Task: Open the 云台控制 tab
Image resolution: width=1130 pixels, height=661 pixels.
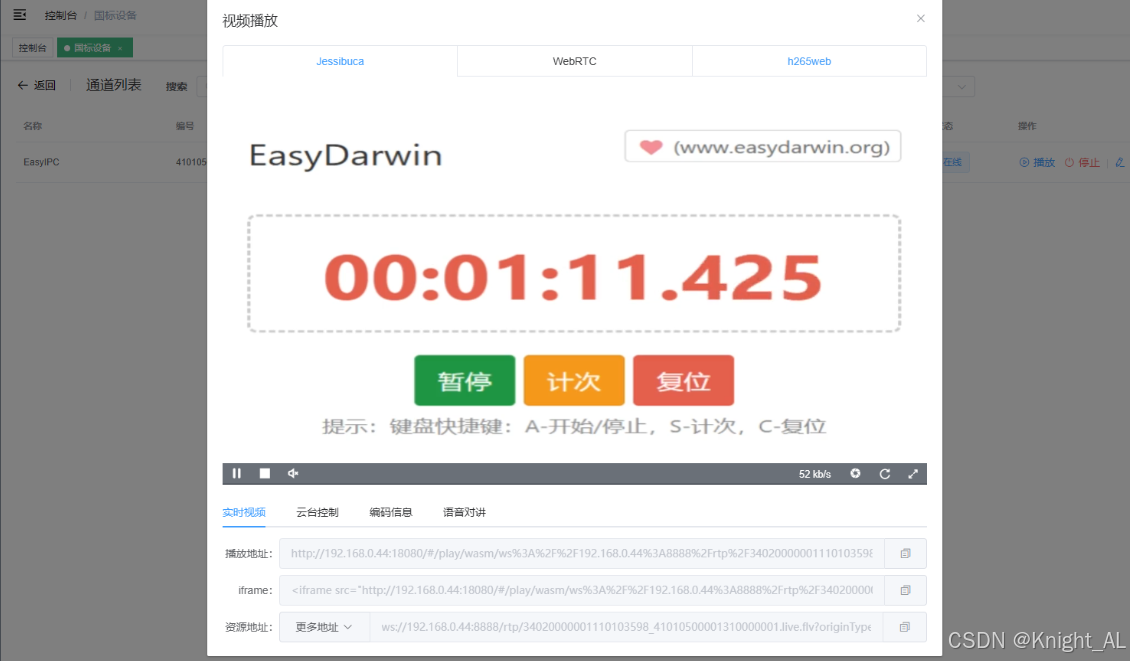Action: pos(317,513)
